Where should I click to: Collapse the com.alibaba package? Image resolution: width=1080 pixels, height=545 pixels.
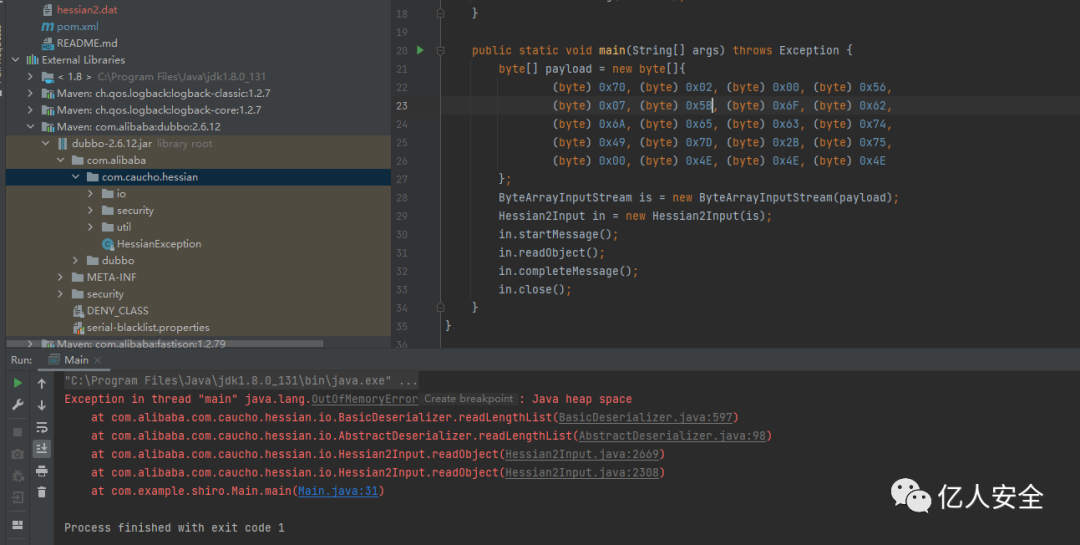(x=61, y=160)
